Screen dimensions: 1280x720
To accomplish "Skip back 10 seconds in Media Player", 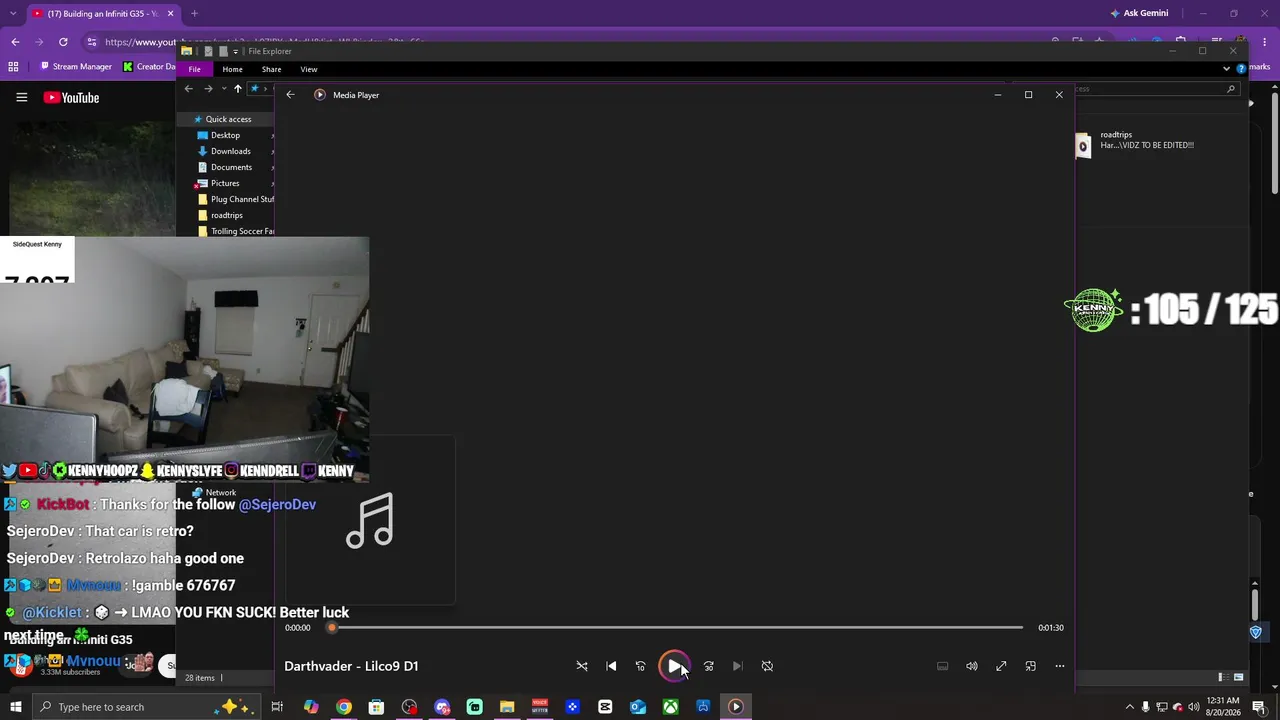I will (641, 666).
